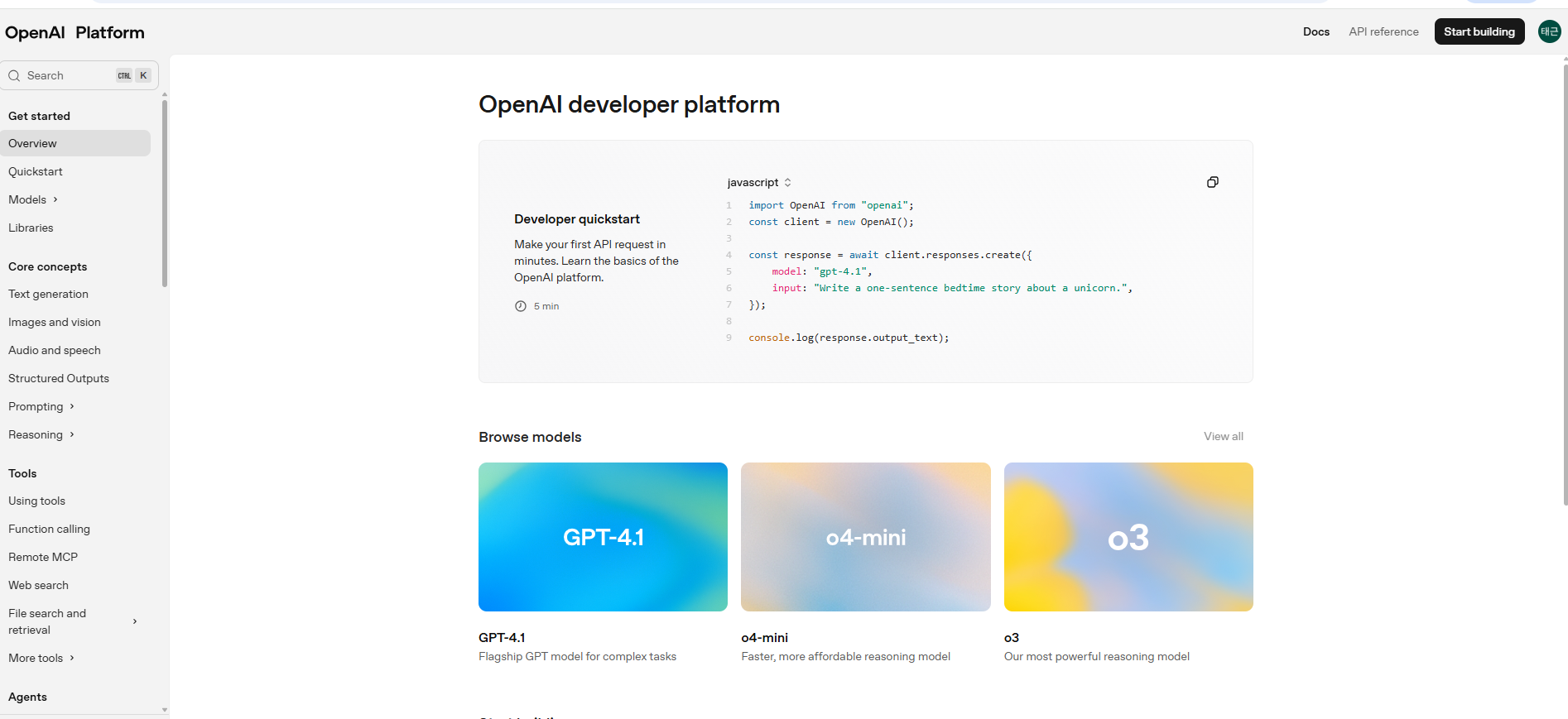Open Audio and speech page
The image size is (1568, 719).
tap(55, 350)
